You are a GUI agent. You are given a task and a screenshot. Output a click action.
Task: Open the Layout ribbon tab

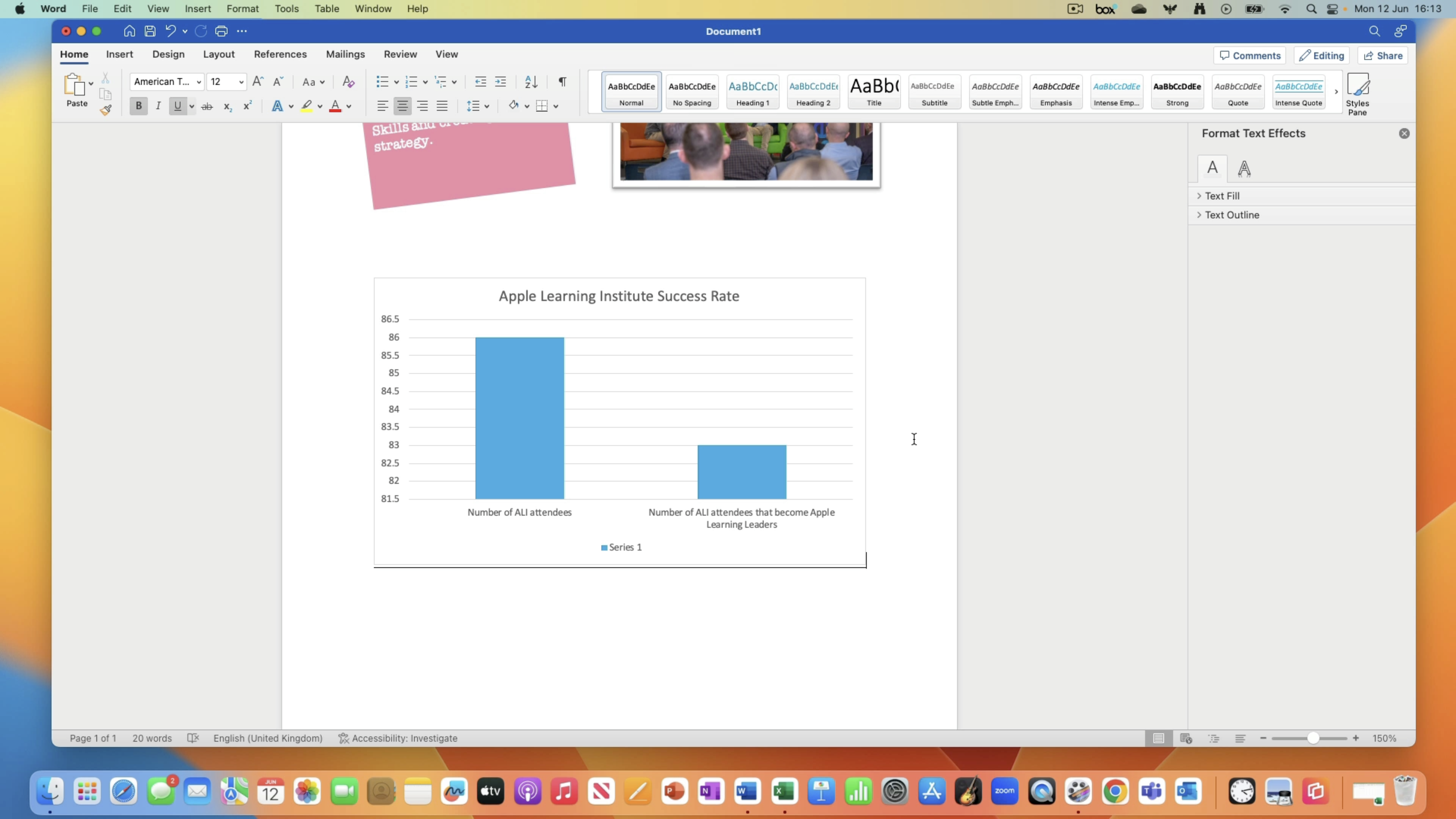pos(219,54)
